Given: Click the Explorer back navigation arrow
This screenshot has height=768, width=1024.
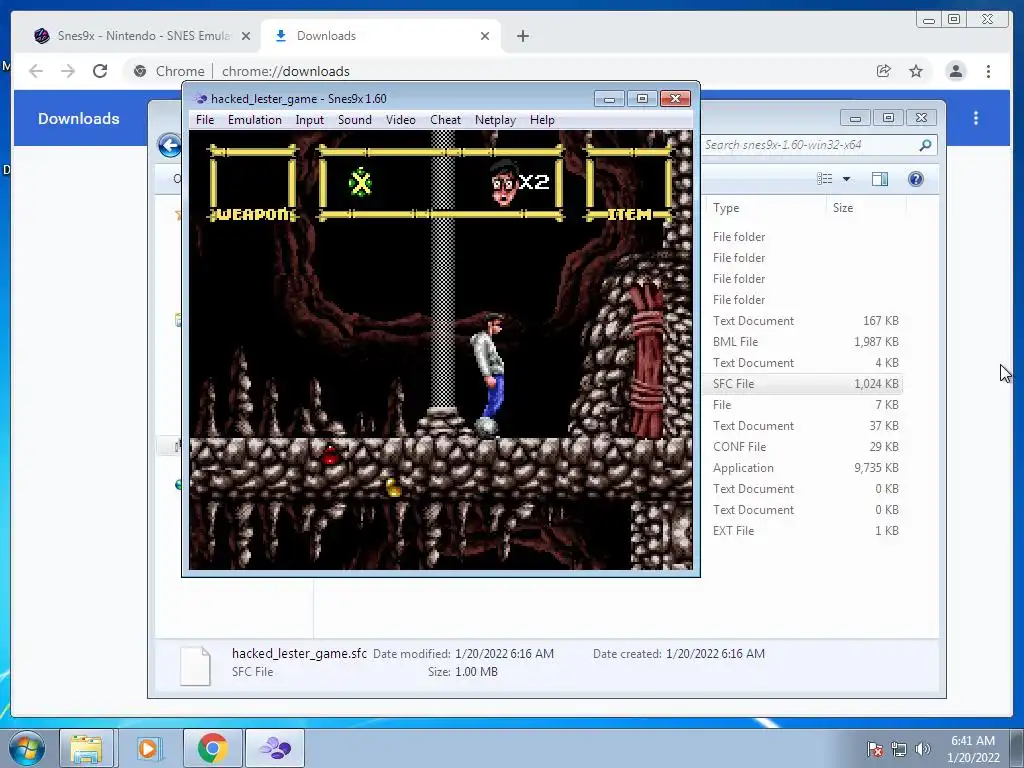Looking at the screenshot, I should coord(170,145).
